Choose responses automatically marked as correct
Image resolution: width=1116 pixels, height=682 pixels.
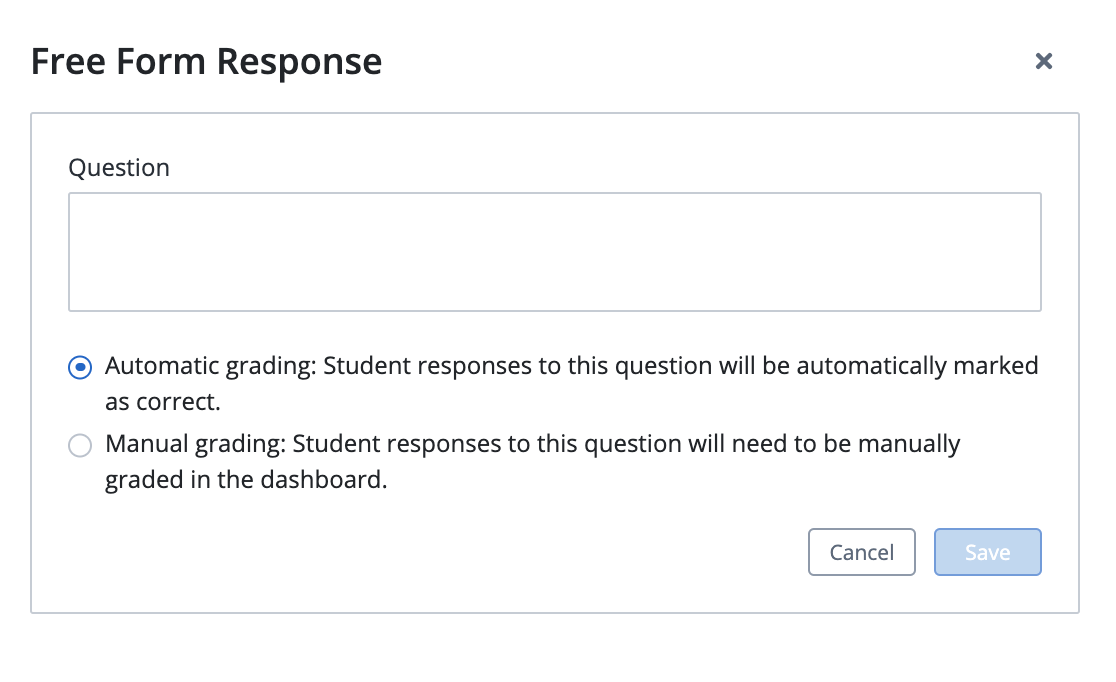coord(80,367)
